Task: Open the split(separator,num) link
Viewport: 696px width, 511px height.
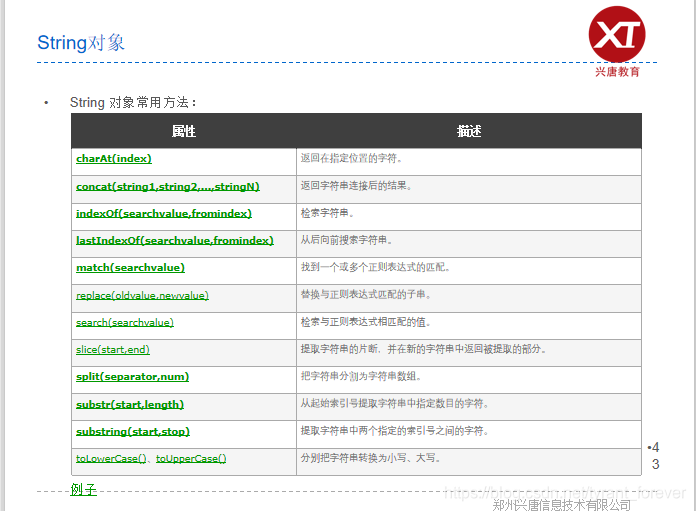Action: click(x=132, y=376)
